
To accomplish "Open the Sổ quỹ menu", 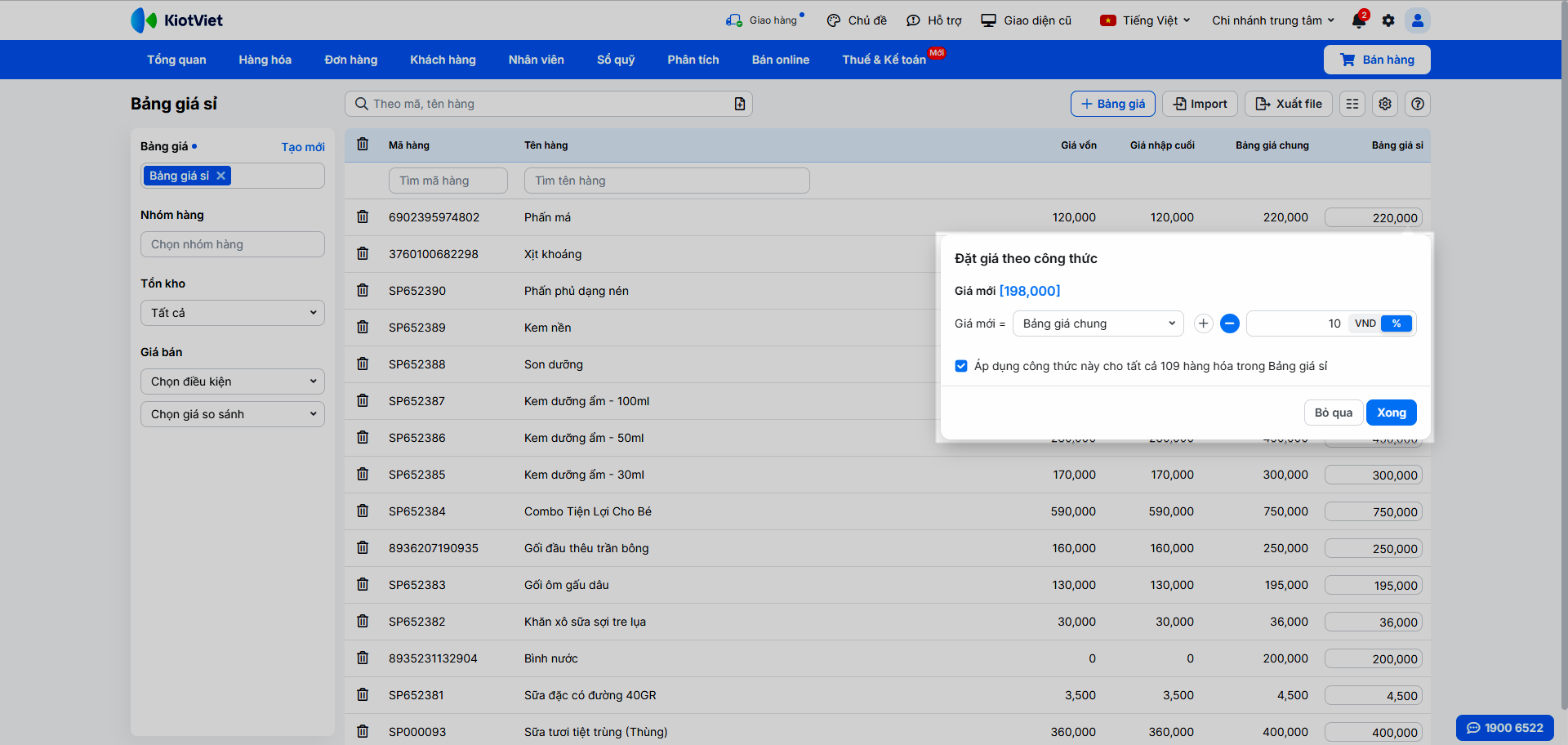I will [615, 60].
